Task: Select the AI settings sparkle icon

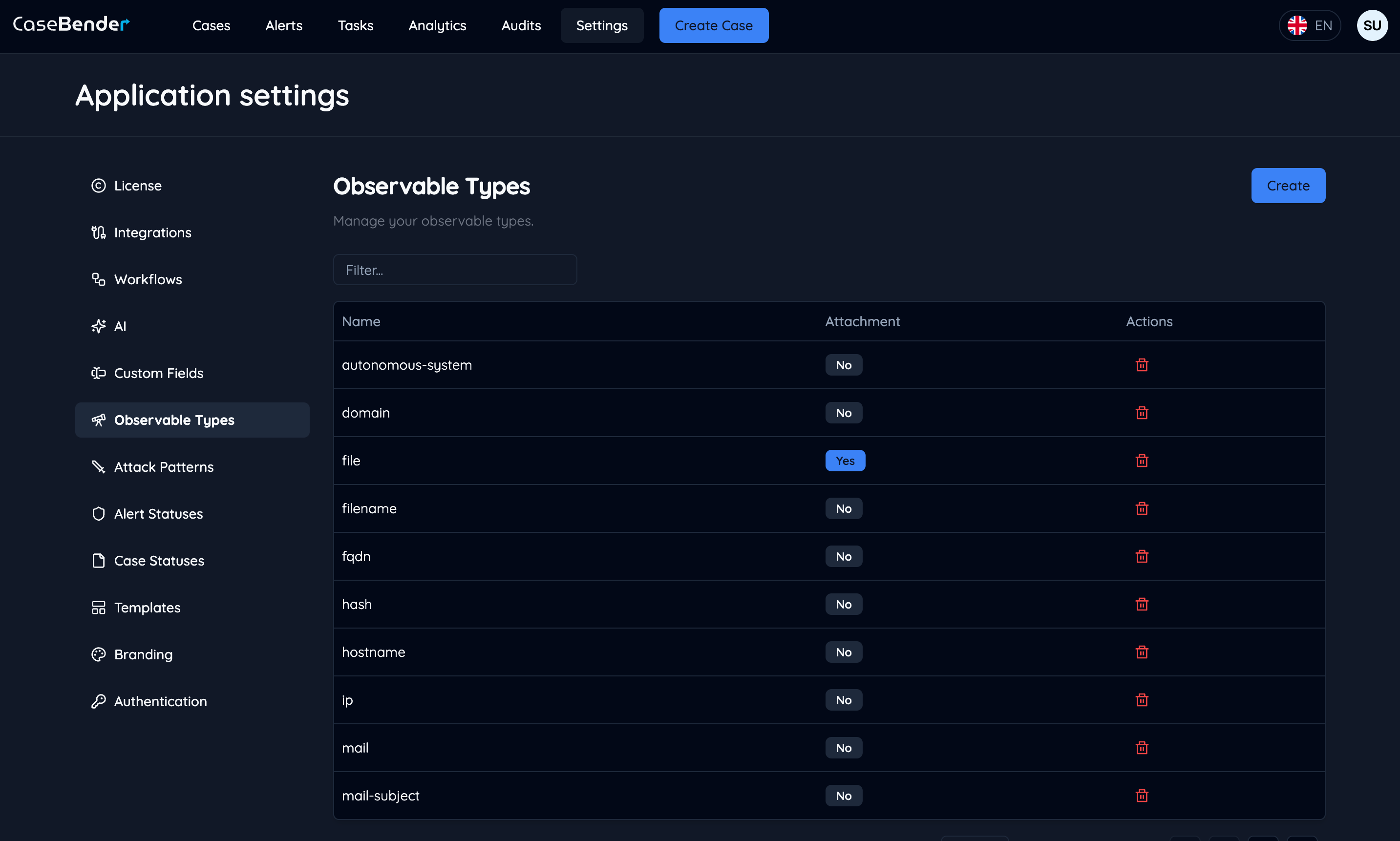Action: 98,326
